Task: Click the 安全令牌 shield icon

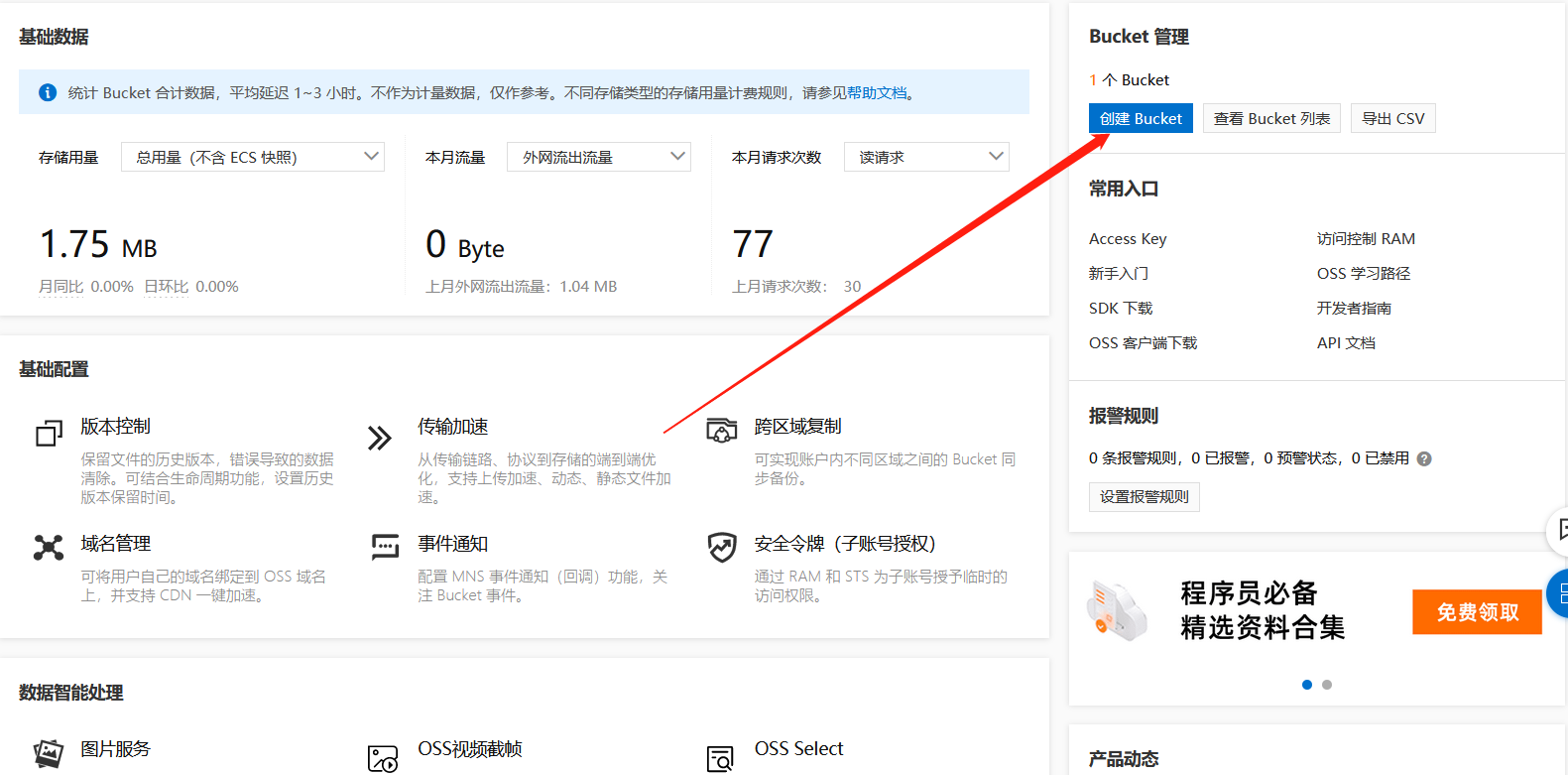Action: pos(722,547)
